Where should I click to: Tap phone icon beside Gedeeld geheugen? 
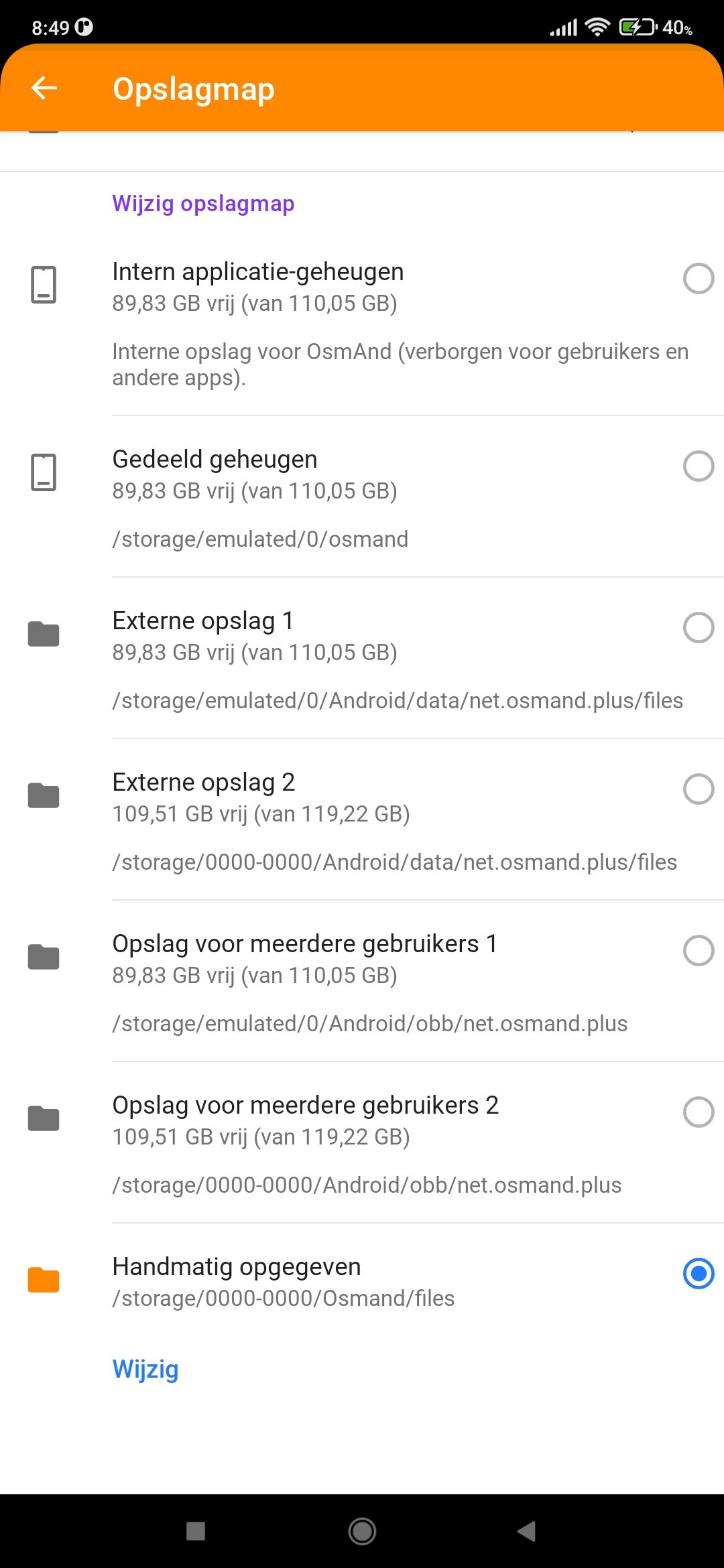44,472
